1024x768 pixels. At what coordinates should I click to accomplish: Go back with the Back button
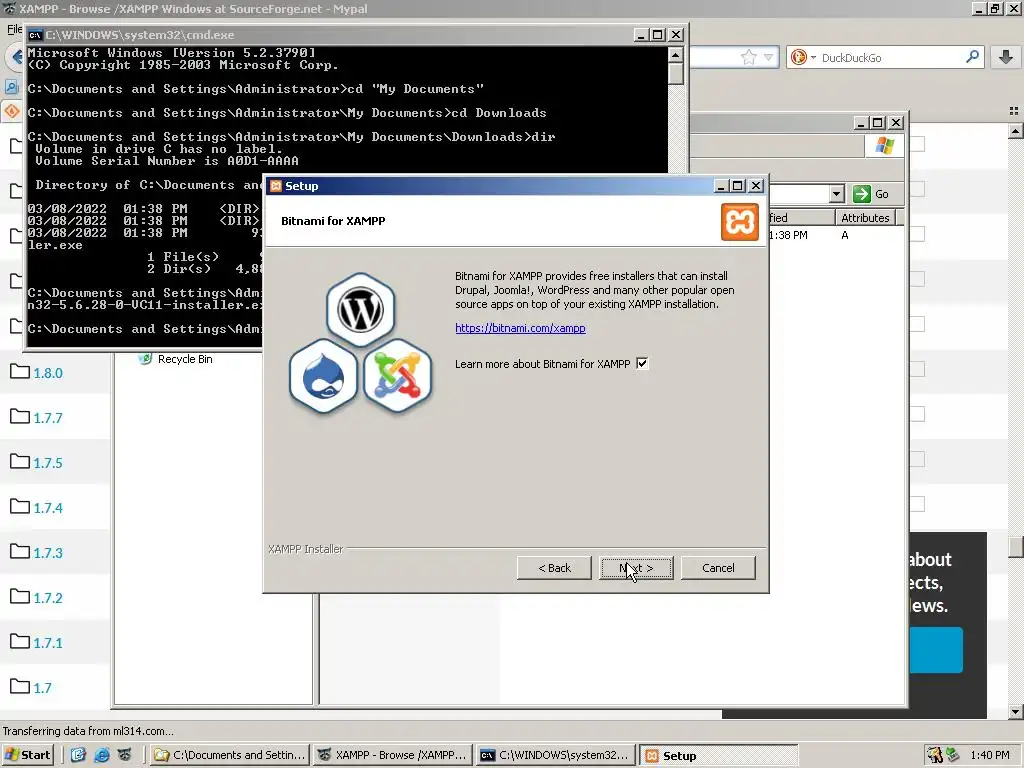(554, 568)
